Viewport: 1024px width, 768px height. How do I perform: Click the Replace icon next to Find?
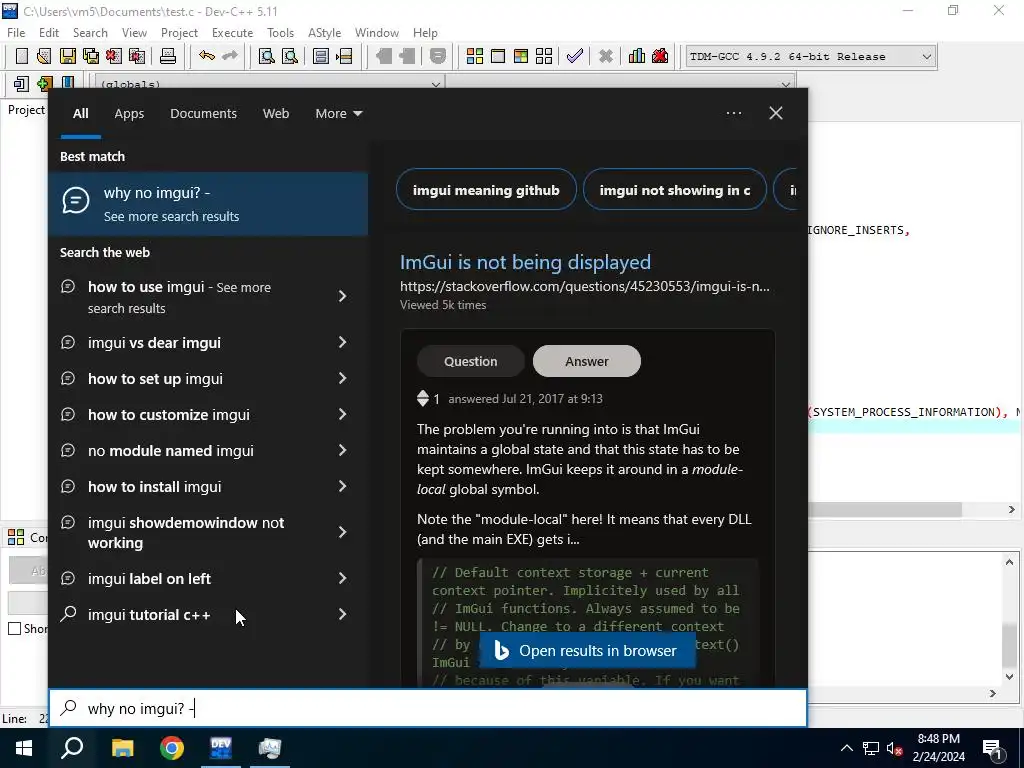pos(289,56)
